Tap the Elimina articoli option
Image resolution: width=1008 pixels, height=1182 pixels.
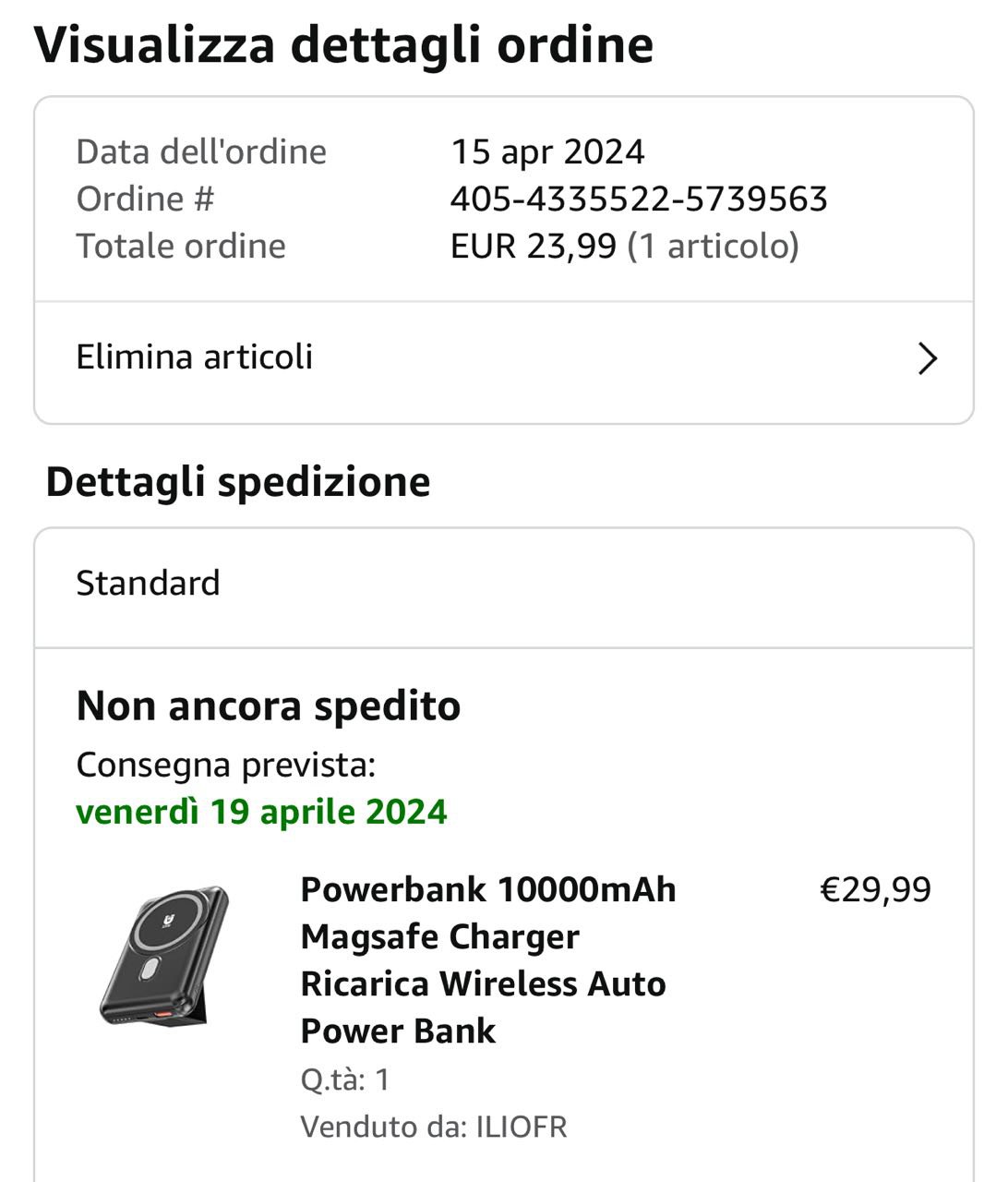194,357
